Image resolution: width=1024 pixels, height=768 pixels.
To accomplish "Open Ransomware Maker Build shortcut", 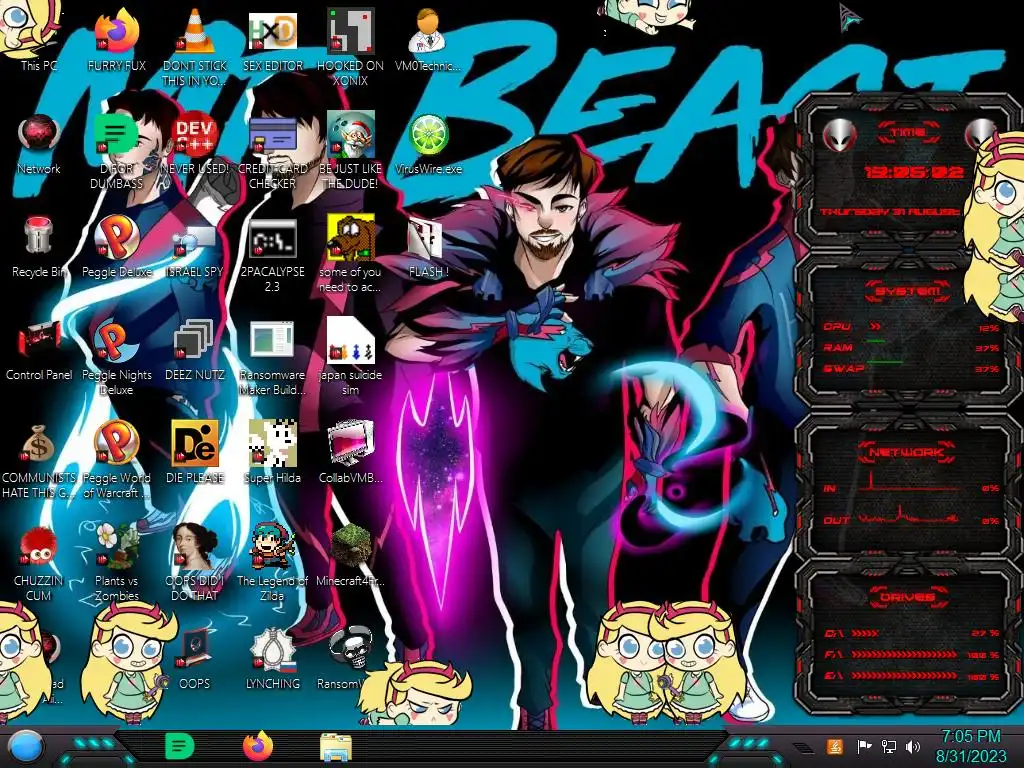I will tap(272, 357).
